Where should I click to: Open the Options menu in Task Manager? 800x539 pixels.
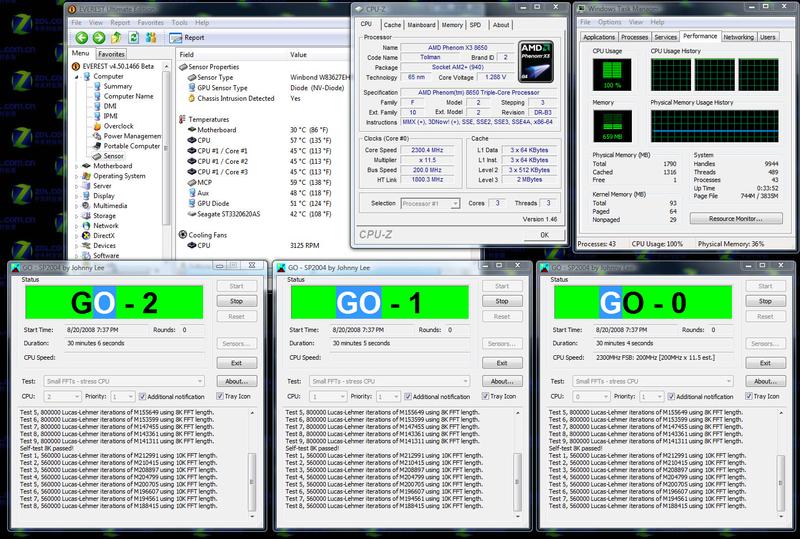pyautogui.click(x=610, y=22)
